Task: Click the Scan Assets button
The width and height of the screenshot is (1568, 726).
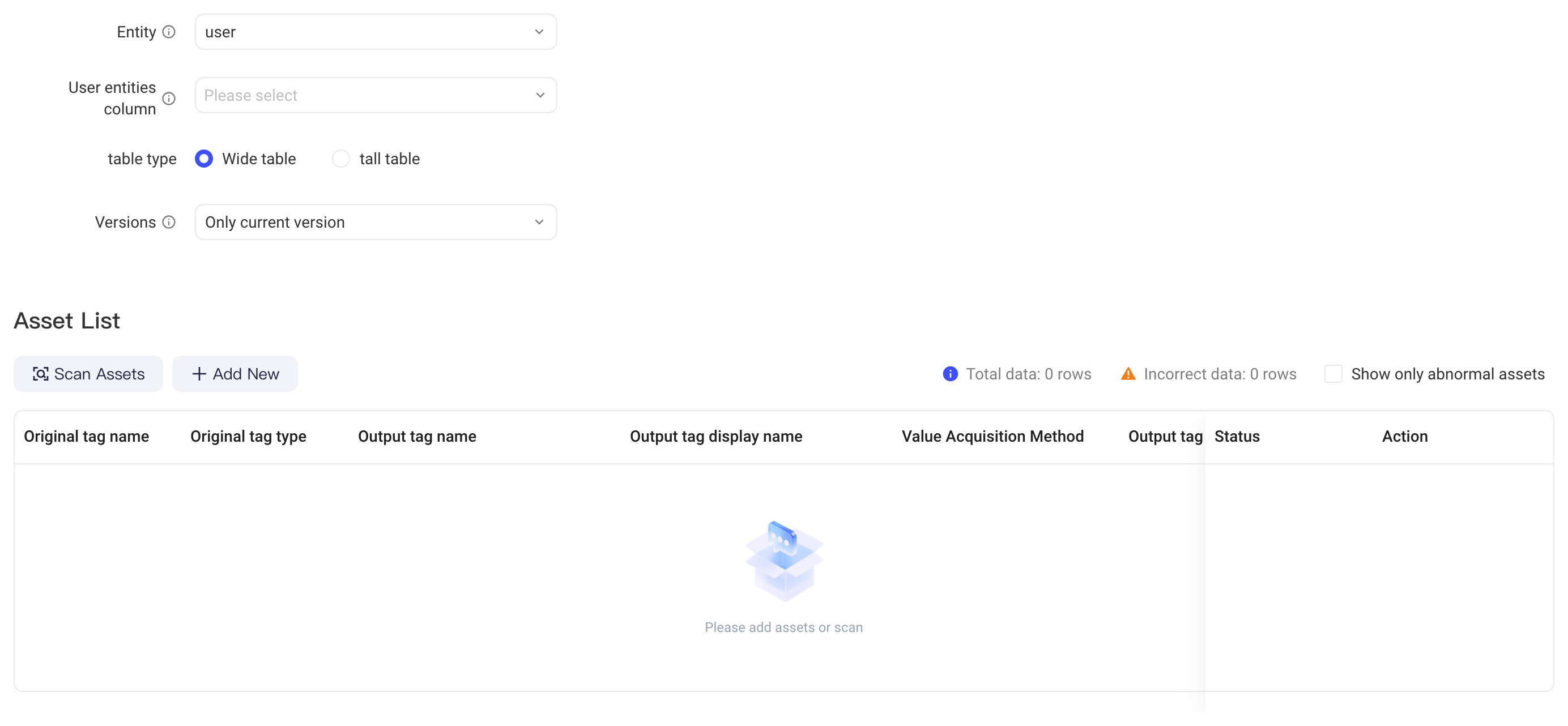Action: pos(88,374)
